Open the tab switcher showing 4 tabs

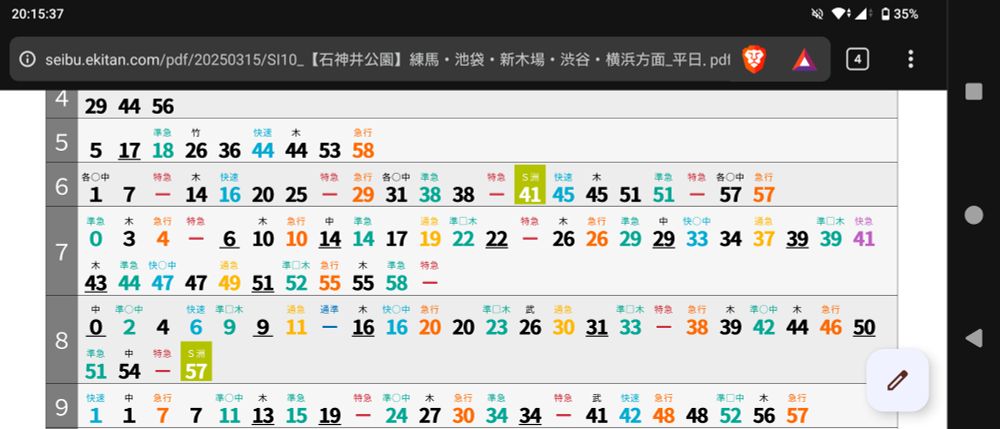(857, 59)
